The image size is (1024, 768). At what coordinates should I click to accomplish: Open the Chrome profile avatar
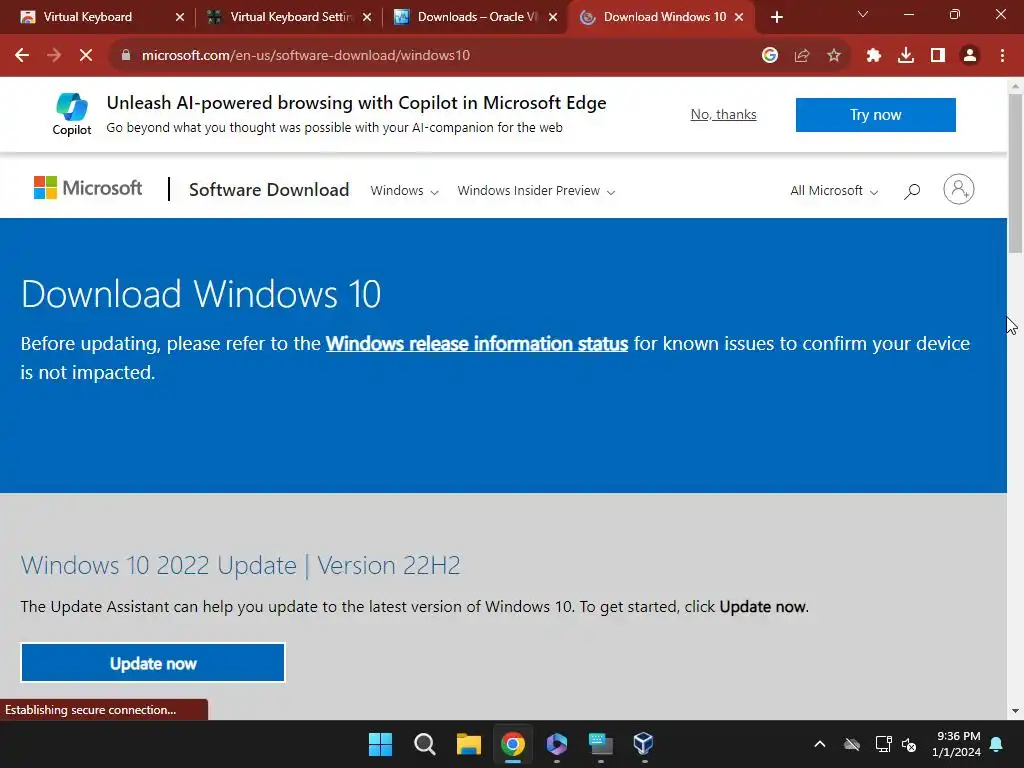click(970, 56)
